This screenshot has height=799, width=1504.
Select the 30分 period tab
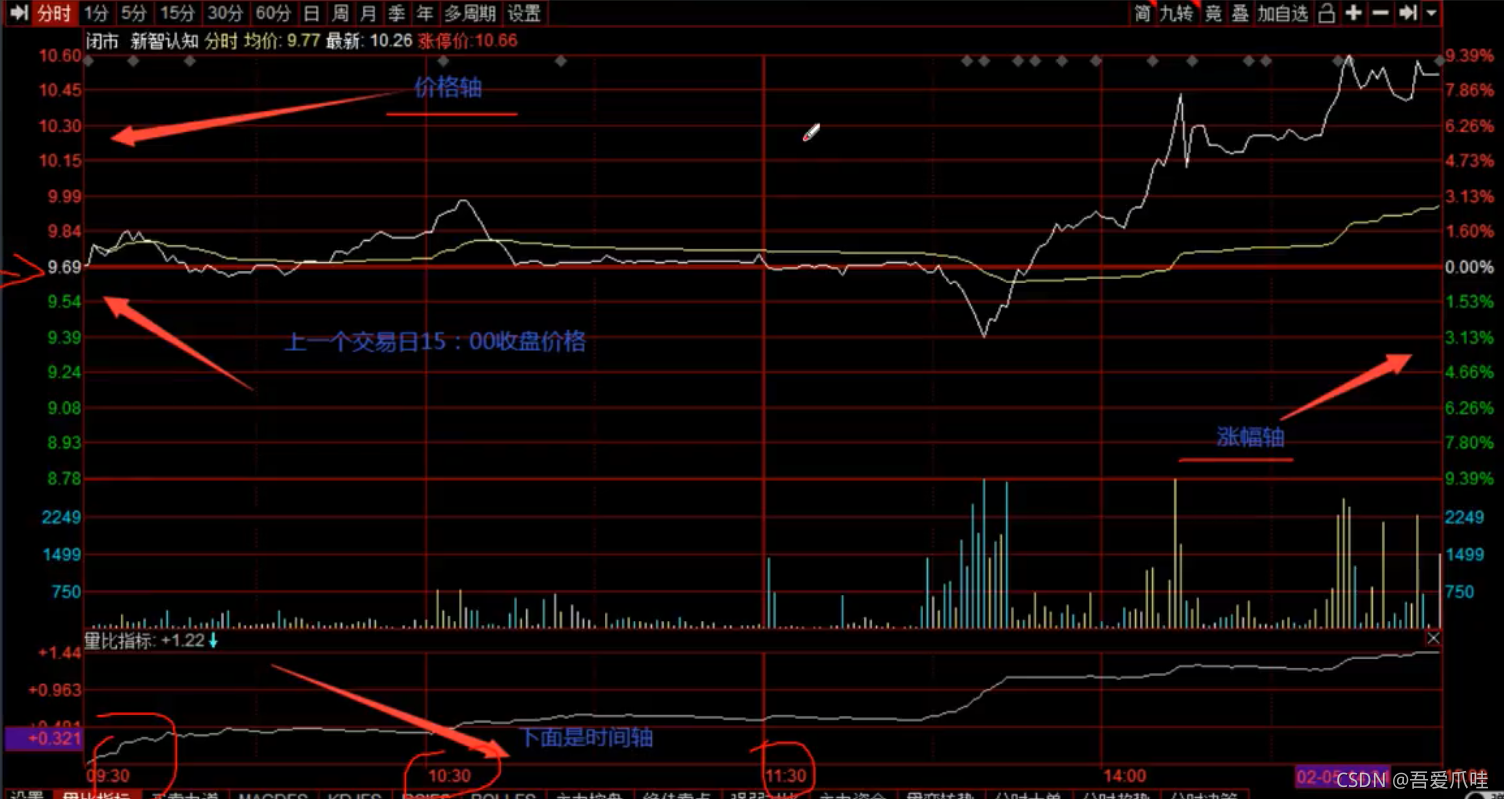225,13
